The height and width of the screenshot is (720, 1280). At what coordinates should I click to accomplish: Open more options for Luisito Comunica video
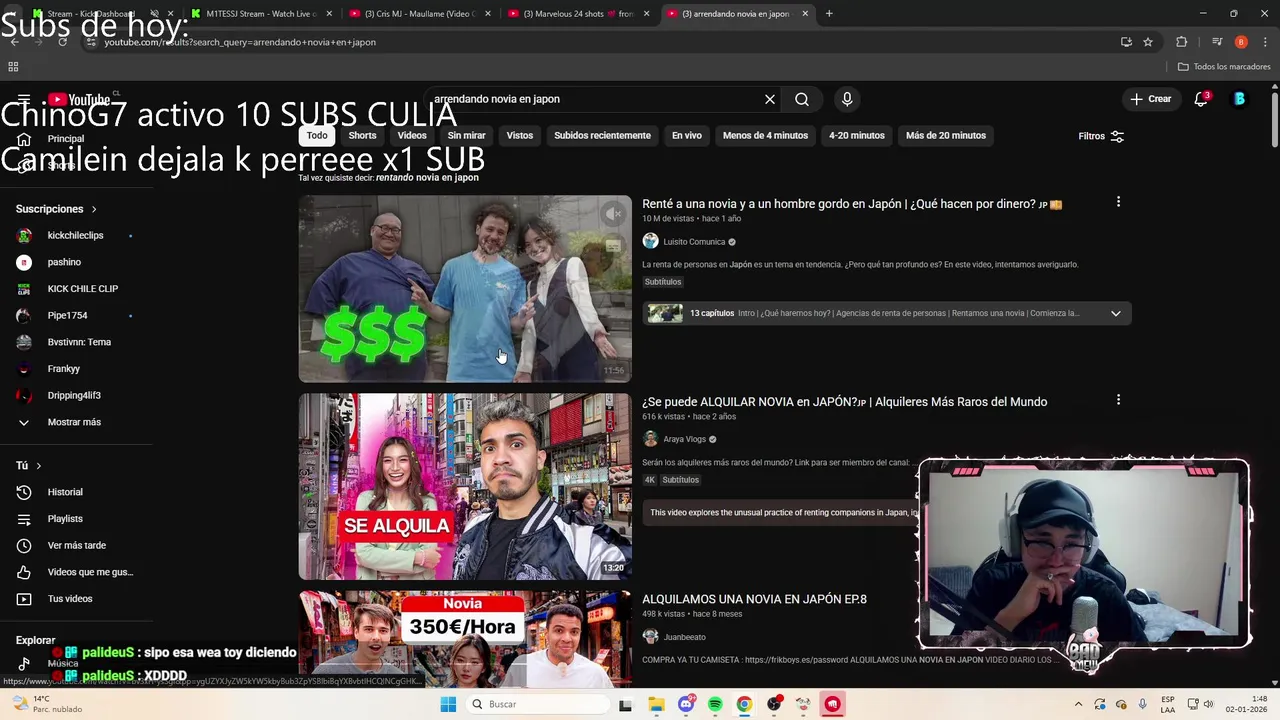1118,203
